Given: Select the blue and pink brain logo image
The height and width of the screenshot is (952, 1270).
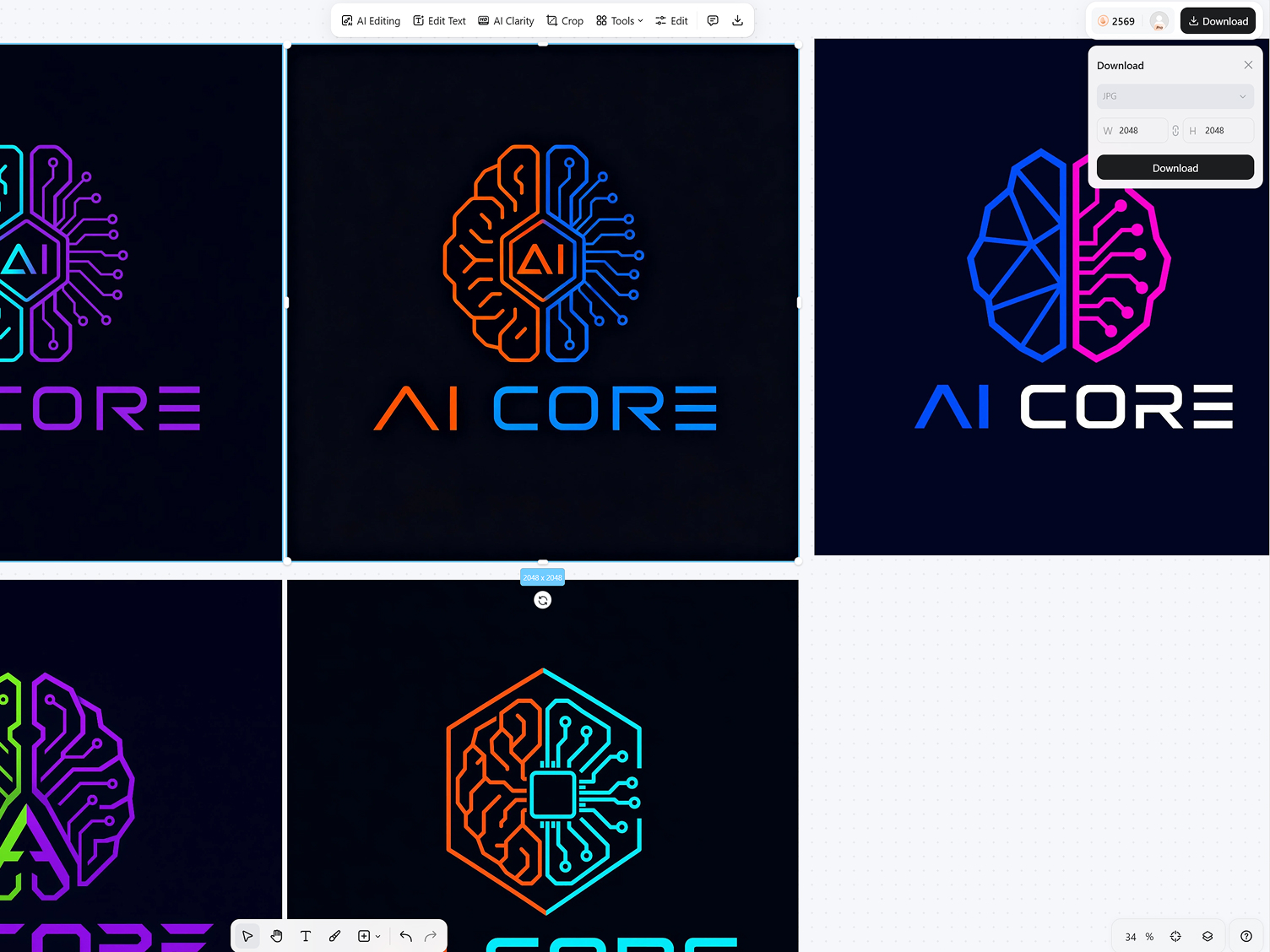Looking at the screenshot, I should 1041,297.
